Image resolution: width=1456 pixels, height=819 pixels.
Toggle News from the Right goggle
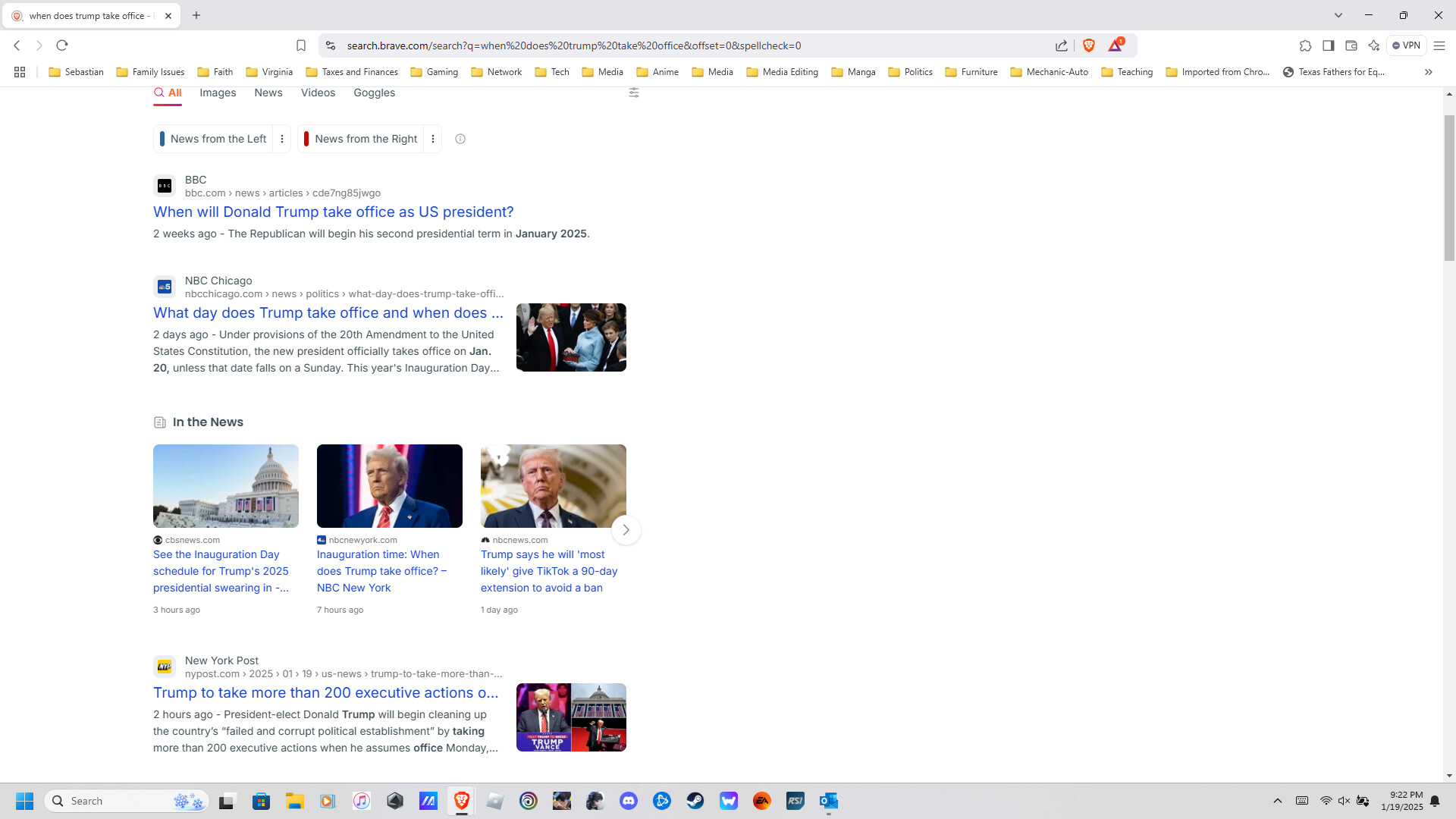pyautogui.click(x=360, y=139)
